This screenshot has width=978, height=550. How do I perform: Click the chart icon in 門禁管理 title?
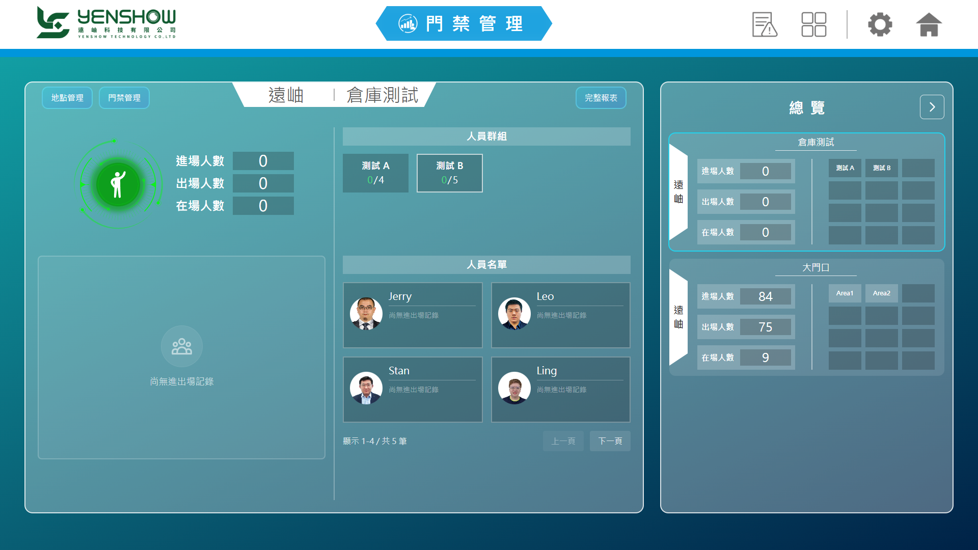tap(407, 24)
